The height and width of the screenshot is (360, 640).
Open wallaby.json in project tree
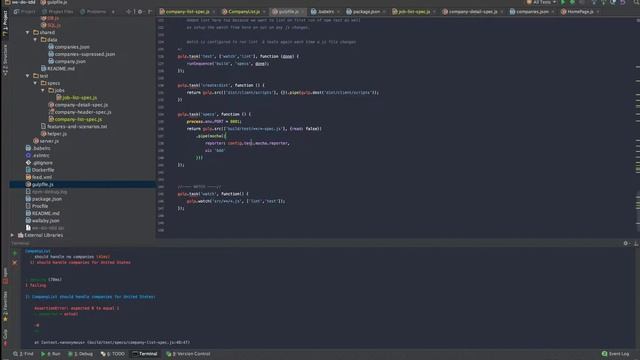(x=42, y=221)
